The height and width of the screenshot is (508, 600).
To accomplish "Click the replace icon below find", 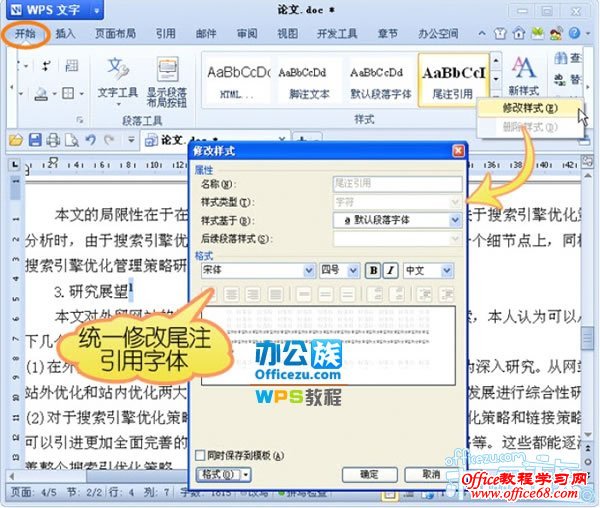I will point(560,80).
